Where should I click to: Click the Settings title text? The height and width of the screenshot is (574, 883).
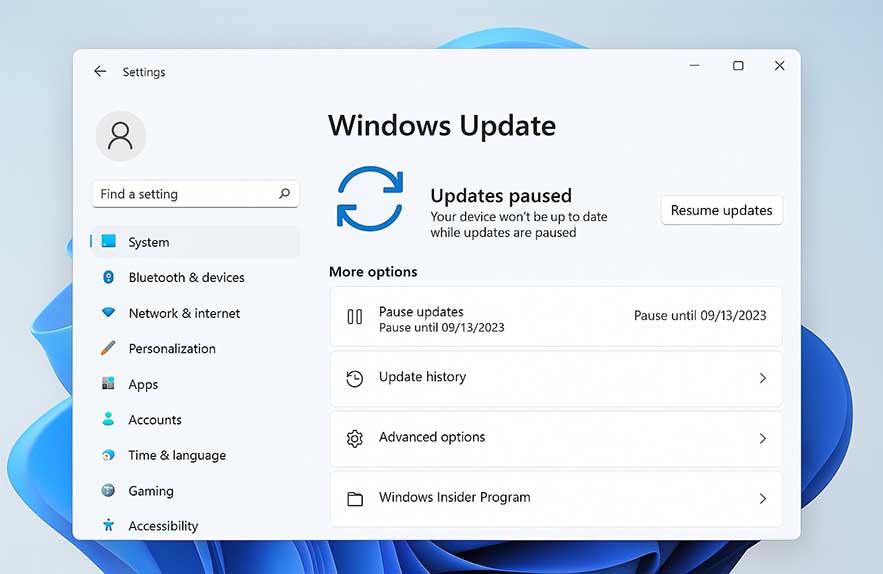(x=144, y=72)
